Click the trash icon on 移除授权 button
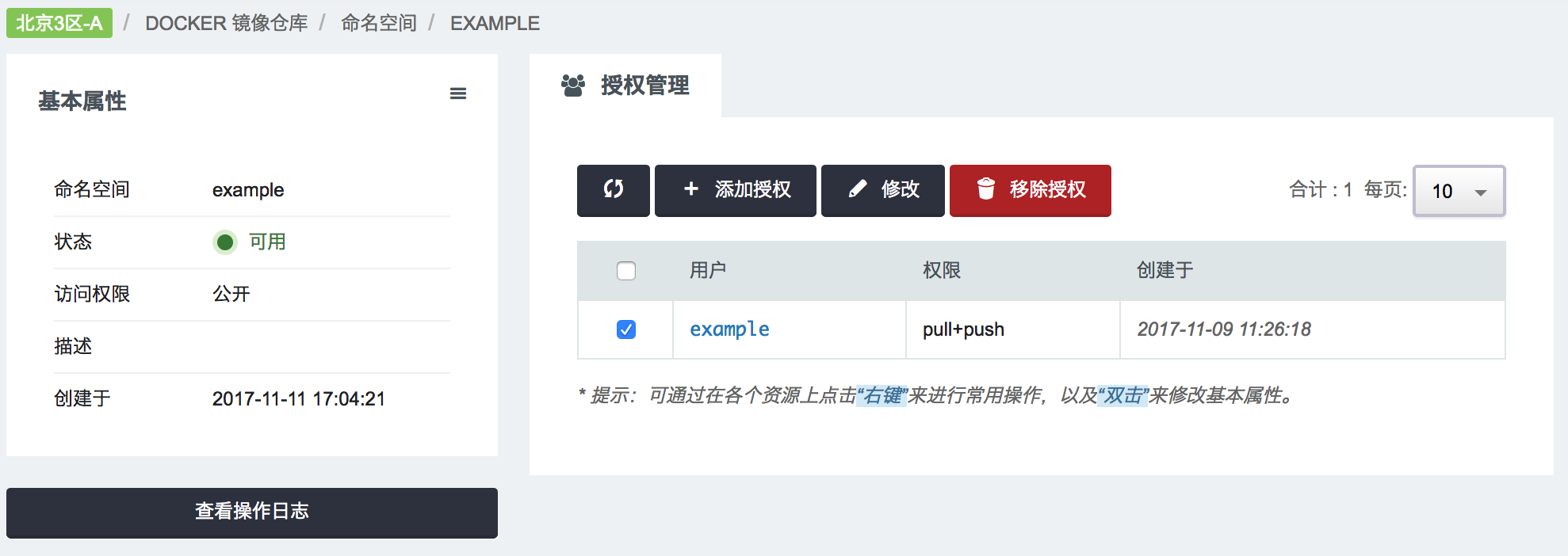 985,189
